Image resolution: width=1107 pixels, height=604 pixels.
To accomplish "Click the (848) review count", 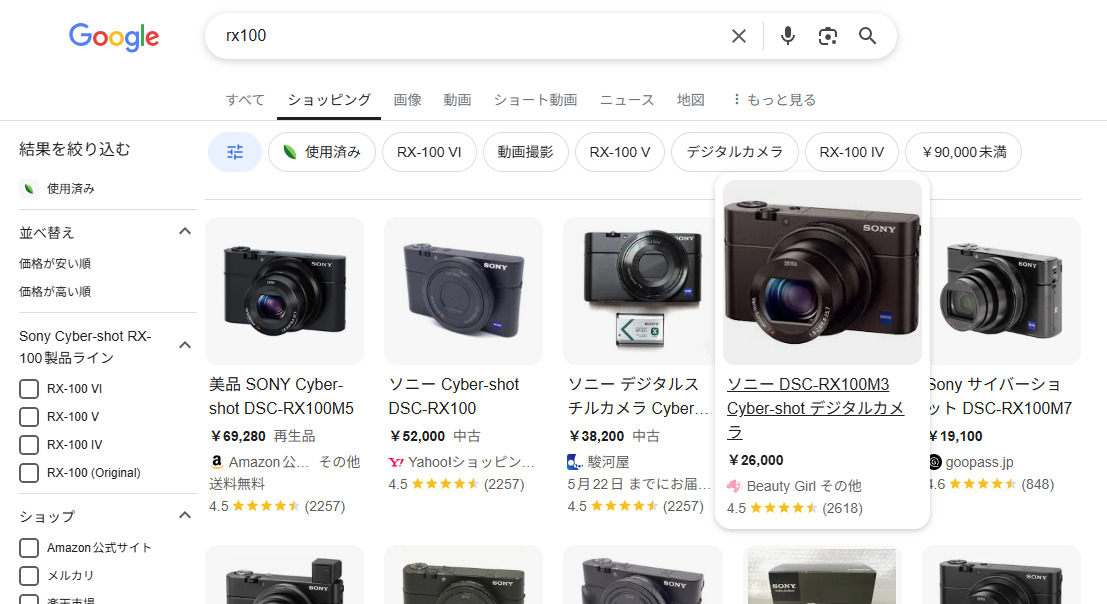I will 1038,484.
